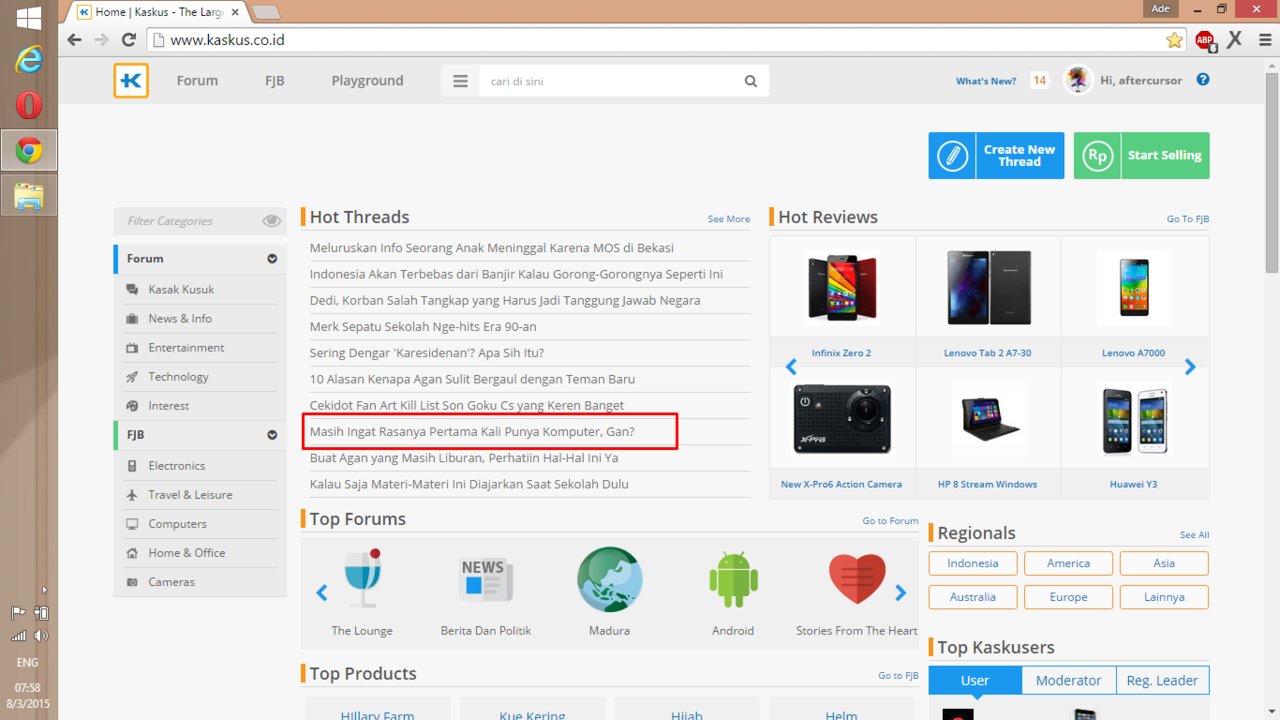This screenshot has height=720, width=1280.
Task: Open File Explorer from the taskbar
Action: [x=29, y=194]
